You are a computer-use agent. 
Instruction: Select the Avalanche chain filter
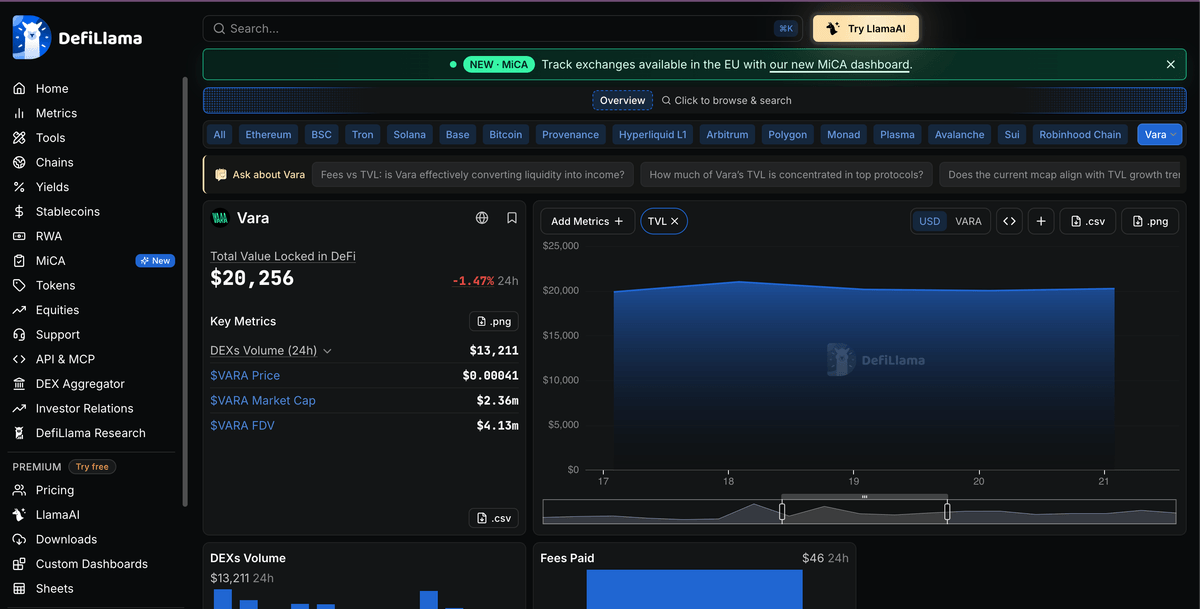[x=959, y=134]
